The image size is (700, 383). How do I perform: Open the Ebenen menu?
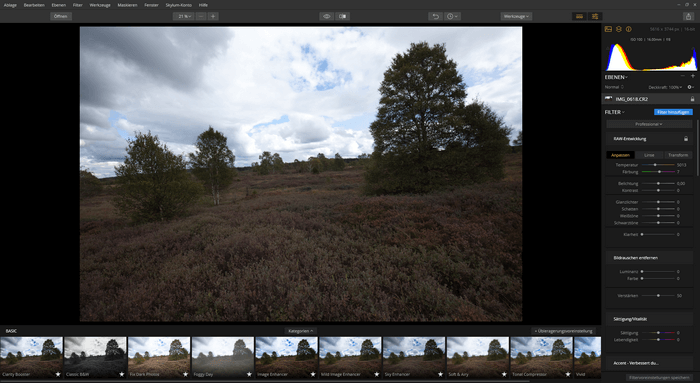coord(58,5)
